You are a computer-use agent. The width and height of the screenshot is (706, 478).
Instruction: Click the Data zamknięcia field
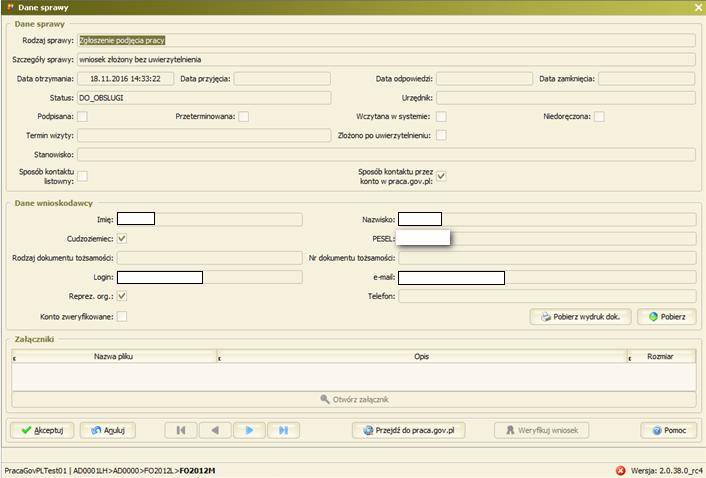tap(647, 79)
